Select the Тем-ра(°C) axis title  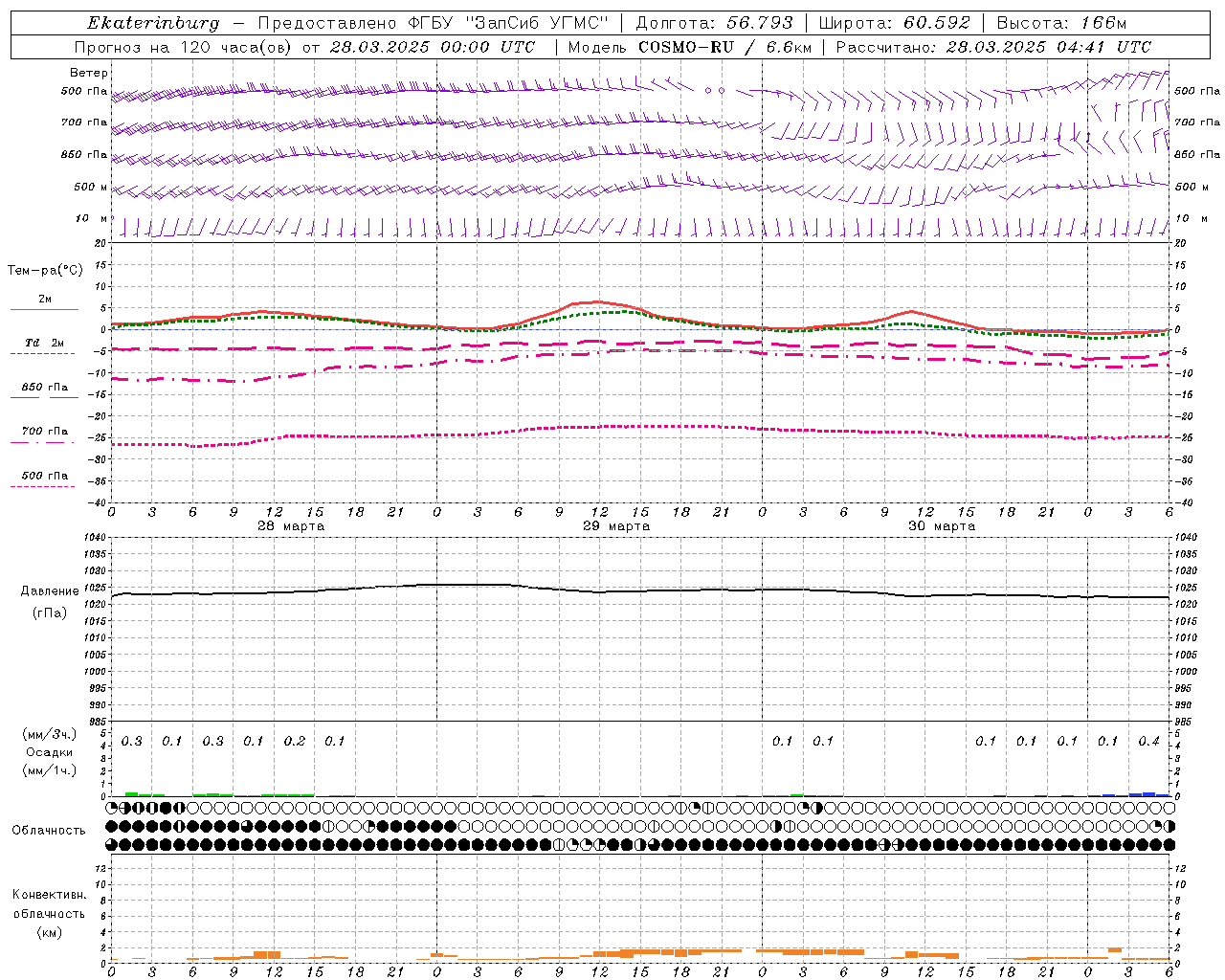point(45,270)
